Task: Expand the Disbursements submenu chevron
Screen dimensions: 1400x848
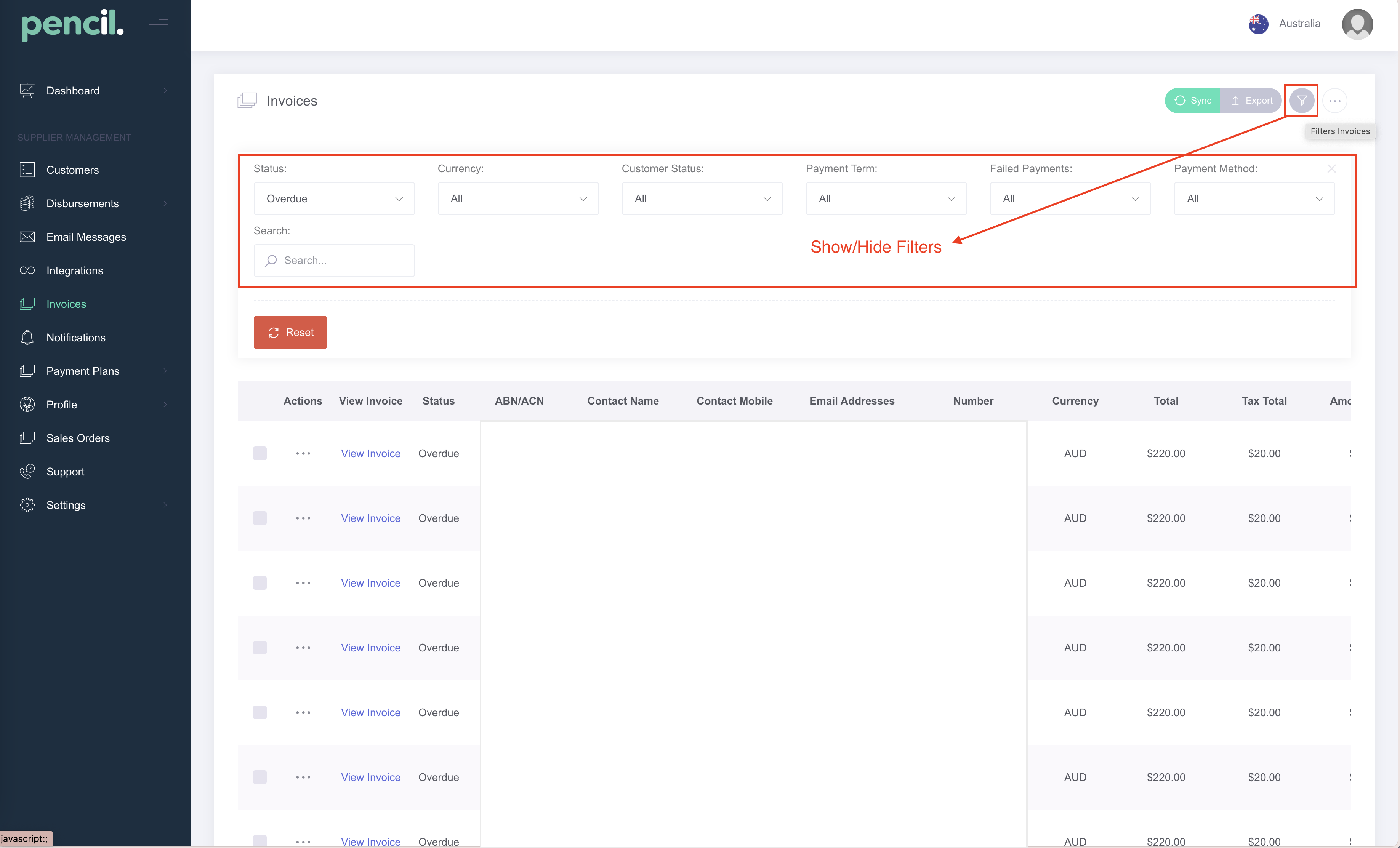Action: pyautogui.click(x=165, y=203)
